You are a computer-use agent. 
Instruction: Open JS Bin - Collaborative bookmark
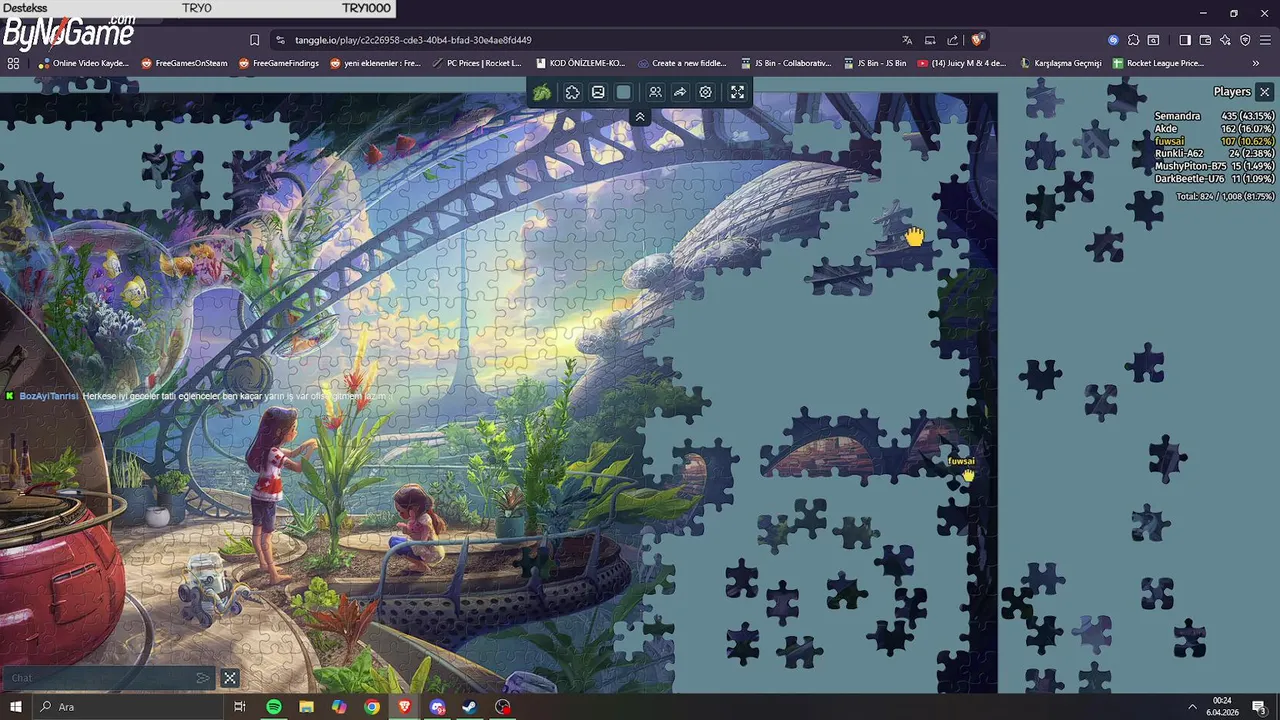click(x=786, y=63)
